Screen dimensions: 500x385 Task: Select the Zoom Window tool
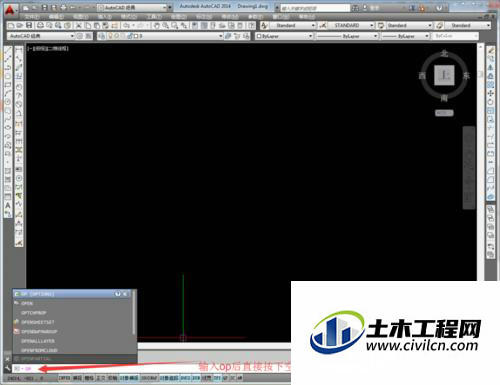tap(174, 25)
